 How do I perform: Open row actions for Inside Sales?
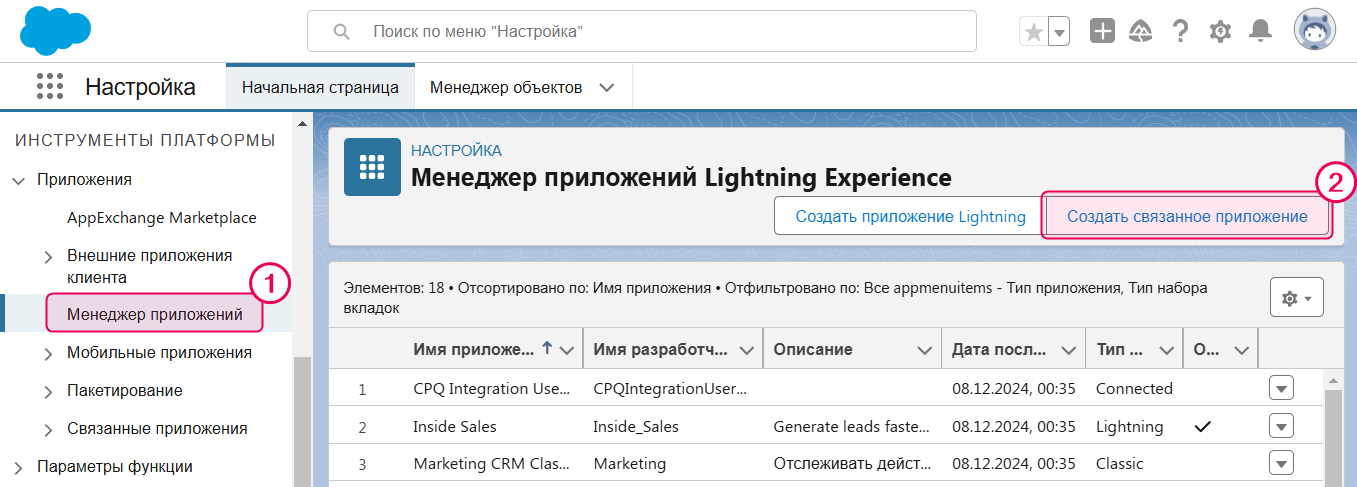(x=1281, y=426)
